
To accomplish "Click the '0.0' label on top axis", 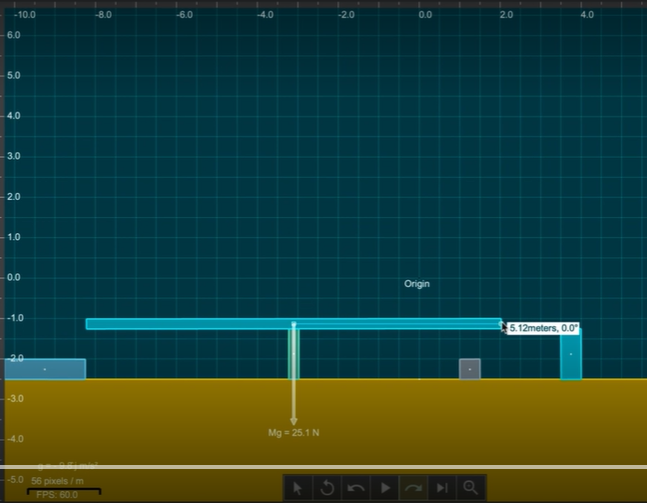I will tap(425, 15).
